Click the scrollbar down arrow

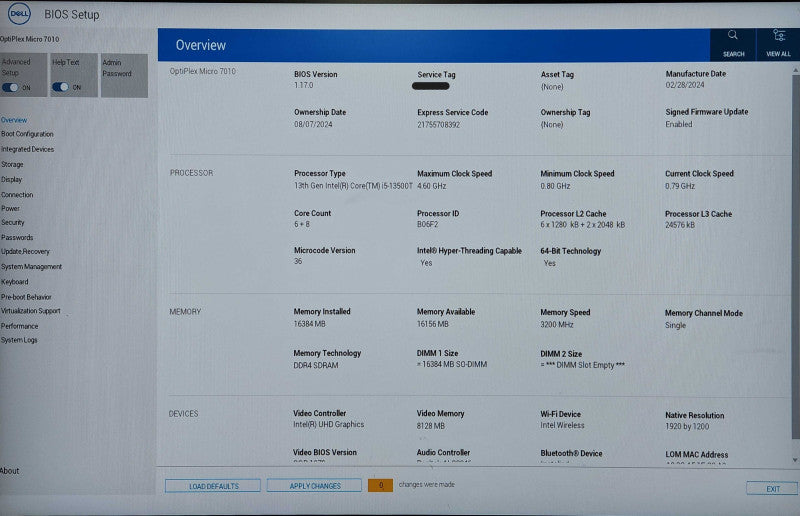click(x=795, y=460)
